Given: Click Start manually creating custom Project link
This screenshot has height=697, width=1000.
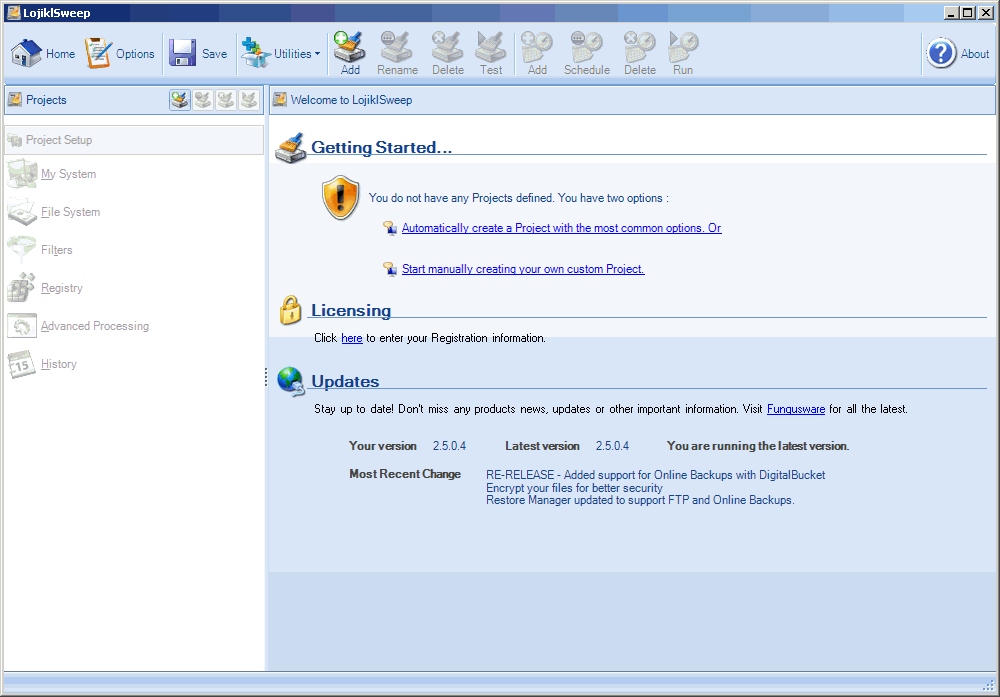Looking at the screenshot, I should 523,269.
